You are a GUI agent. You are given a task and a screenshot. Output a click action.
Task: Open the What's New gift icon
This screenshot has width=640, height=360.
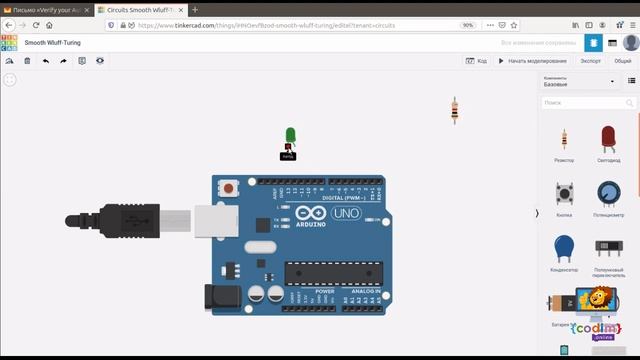click(620, 25)
